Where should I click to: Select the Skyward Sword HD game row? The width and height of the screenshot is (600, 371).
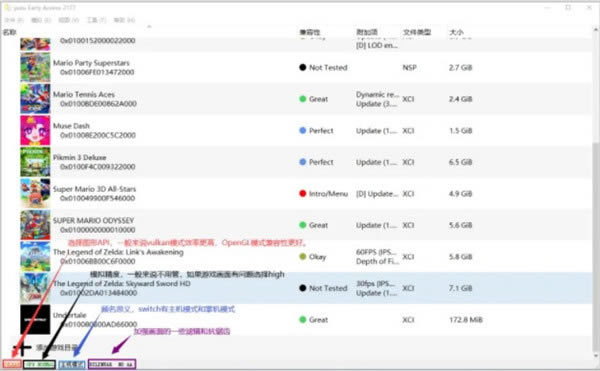(x=297, y=288)
